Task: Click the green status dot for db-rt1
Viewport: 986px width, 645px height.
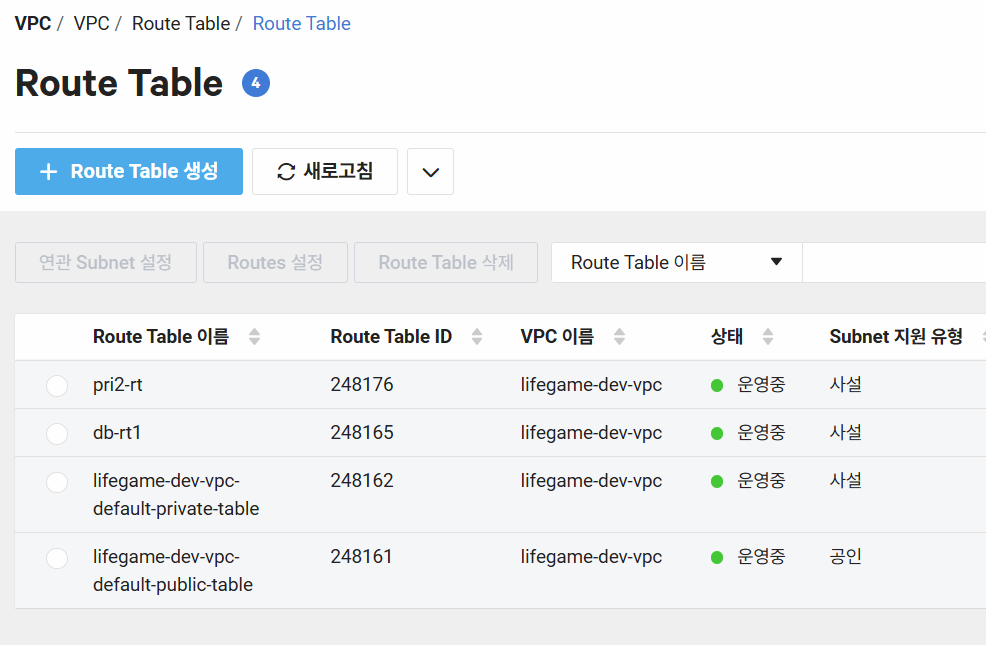Action: pyautogui.click(x=717, y=433)
